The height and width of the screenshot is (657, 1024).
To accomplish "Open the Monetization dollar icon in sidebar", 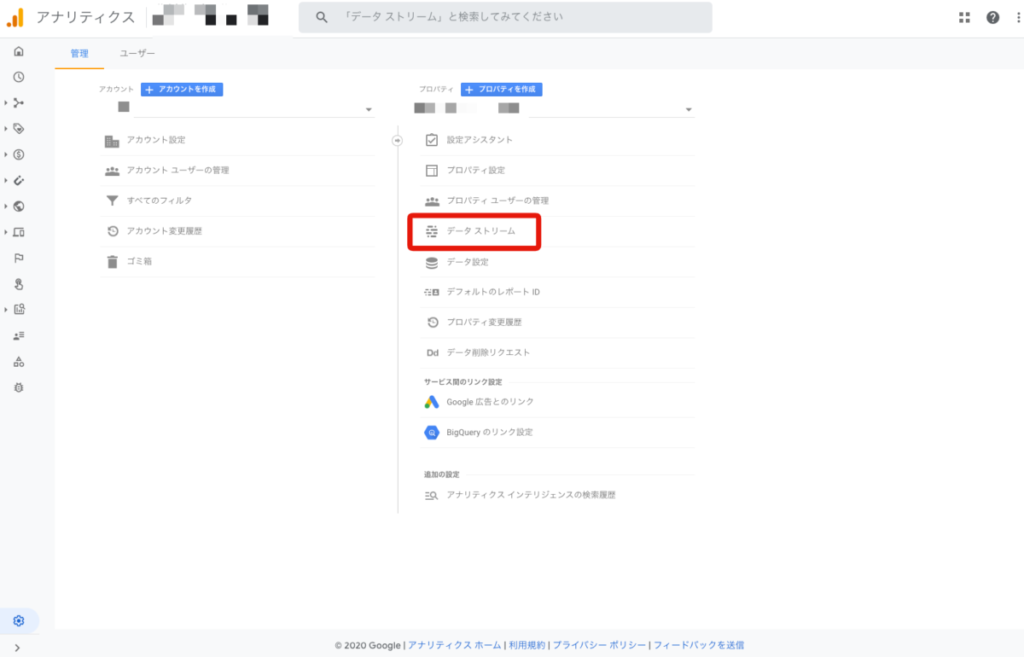I will point(19,155).
